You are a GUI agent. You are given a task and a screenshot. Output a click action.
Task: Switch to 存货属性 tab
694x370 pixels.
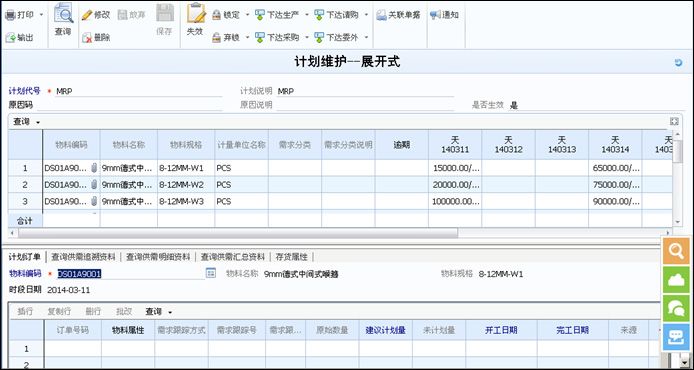pos(291,257)
